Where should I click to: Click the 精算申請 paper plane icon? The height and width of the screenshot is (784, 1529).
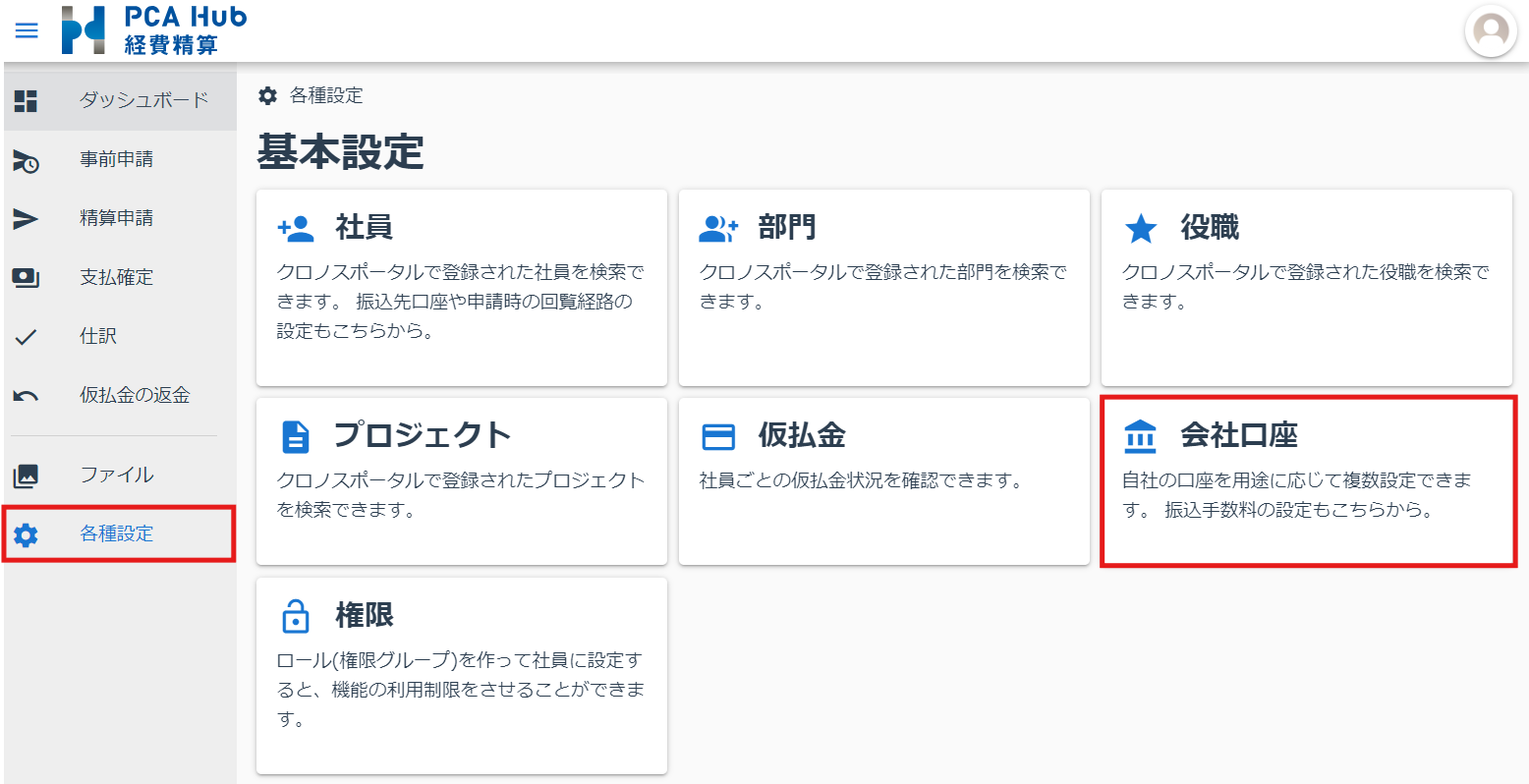[26, 218]
